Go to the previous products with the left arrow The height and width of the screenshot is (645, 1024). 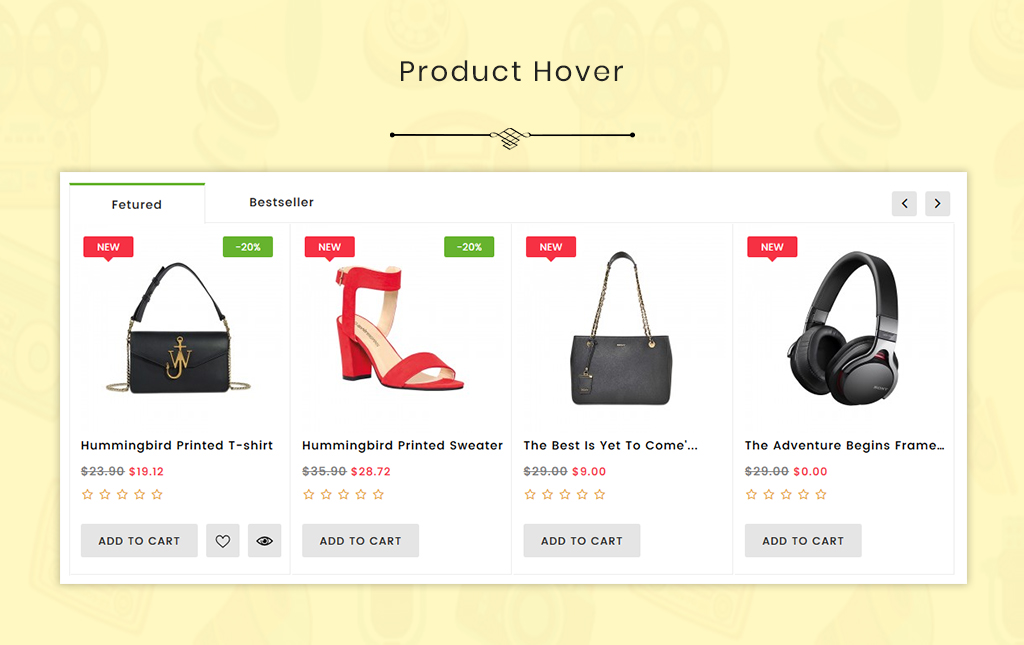(x=904, y=204)
